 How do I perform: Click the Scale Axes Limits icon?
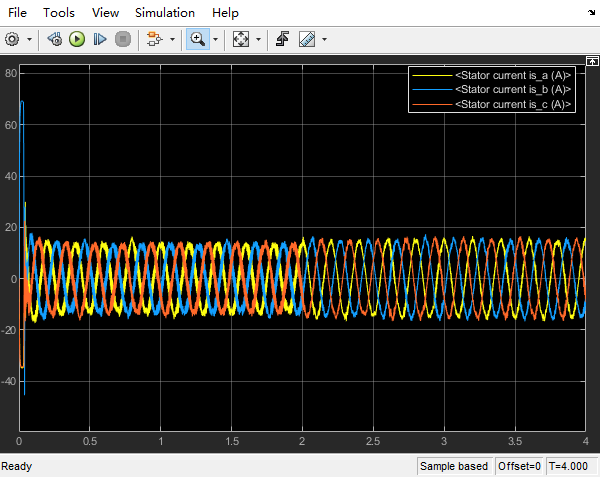pyautogui.click(x=240, y=39)
